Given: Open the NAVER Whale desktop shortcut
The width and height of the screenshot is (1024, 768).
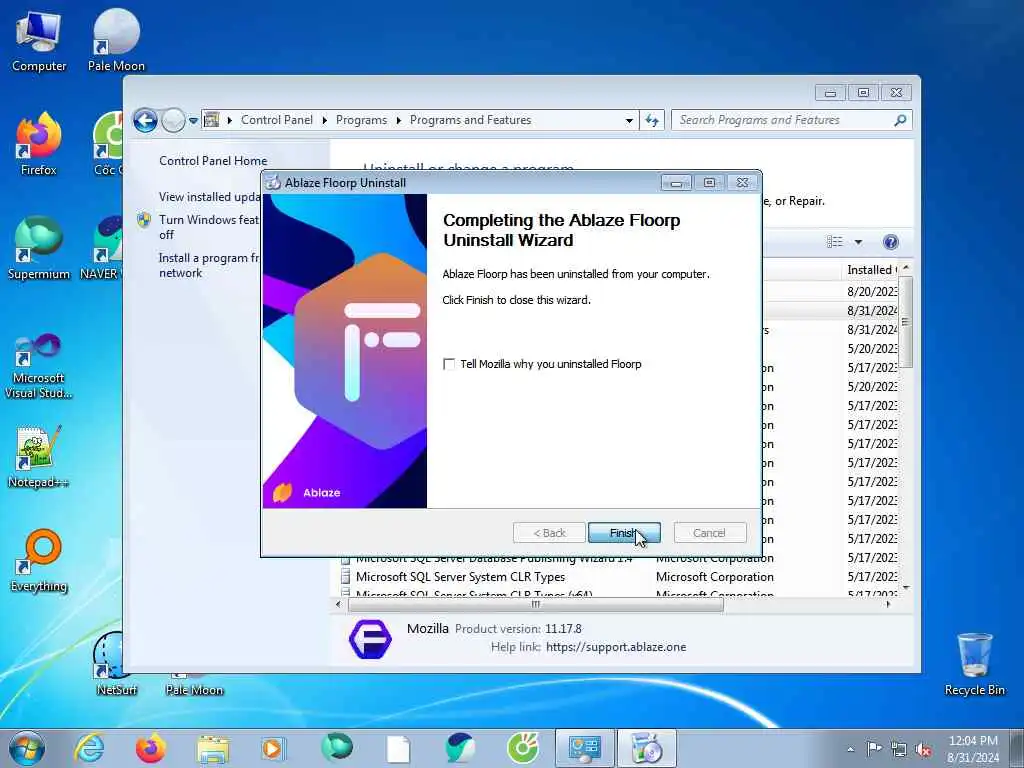Looking at the screenshot, I should point(104,249).
